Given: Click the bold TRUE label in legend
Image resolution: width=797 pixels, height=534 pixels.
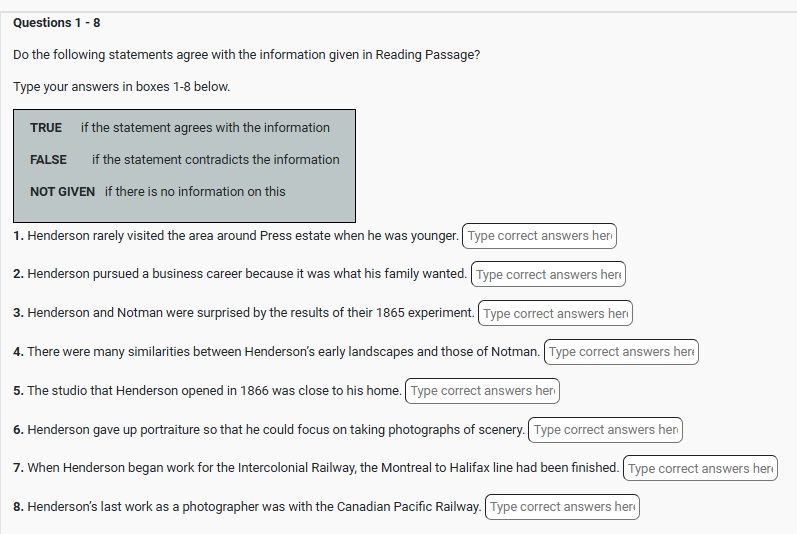Looking at the screenshot, I should (46, 128).
